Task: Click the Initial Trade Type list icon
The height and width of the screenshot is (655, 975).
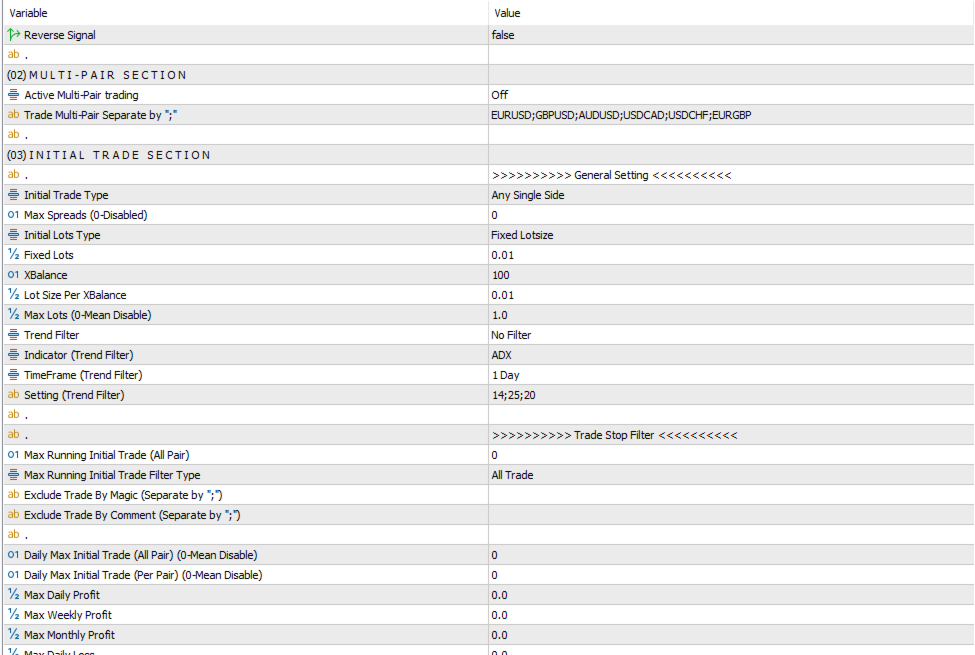Action: (x=13, y=195)
